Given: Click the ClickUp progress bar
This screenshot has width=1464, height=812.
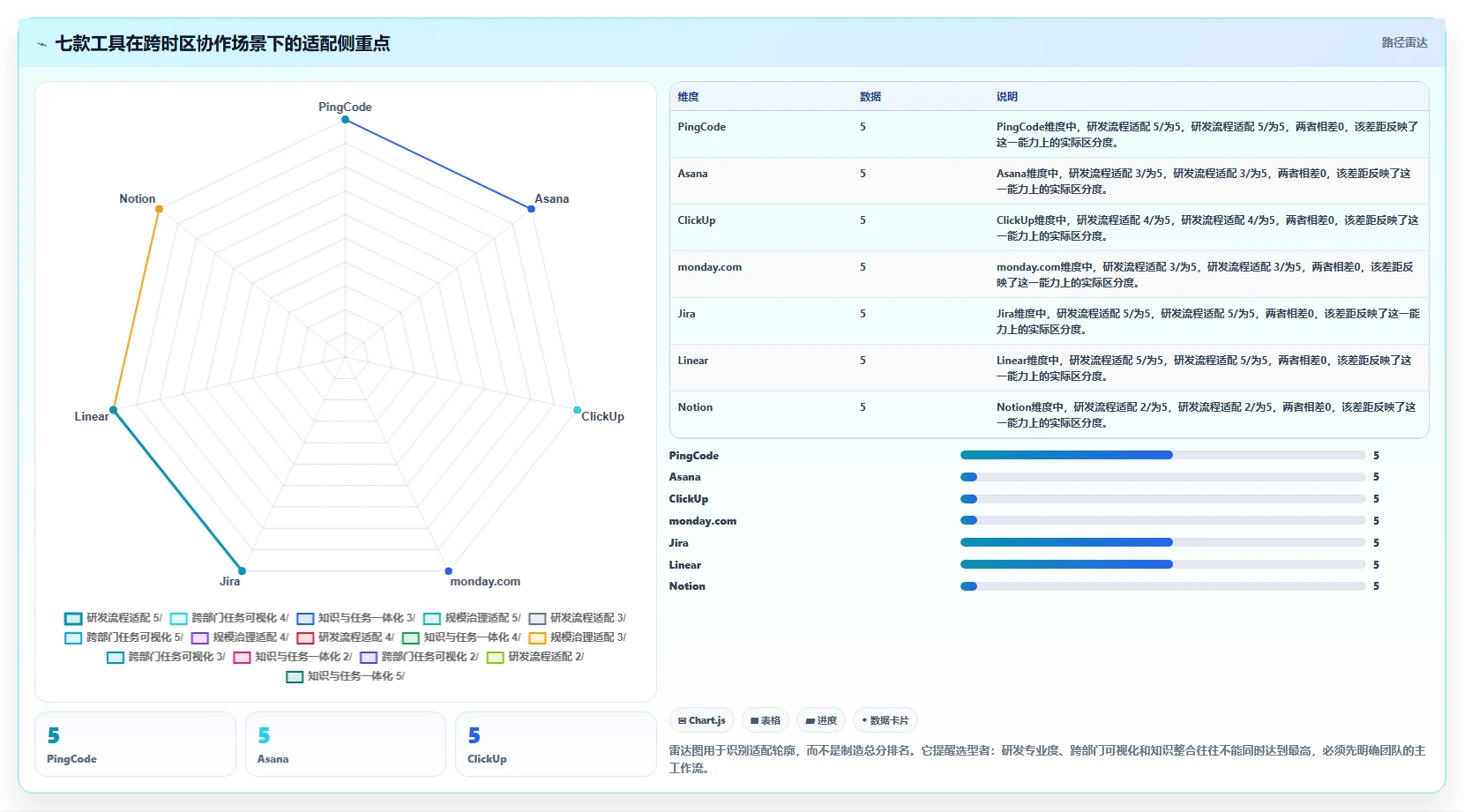Looking at the screenshot, I should tap(1162, 499).
